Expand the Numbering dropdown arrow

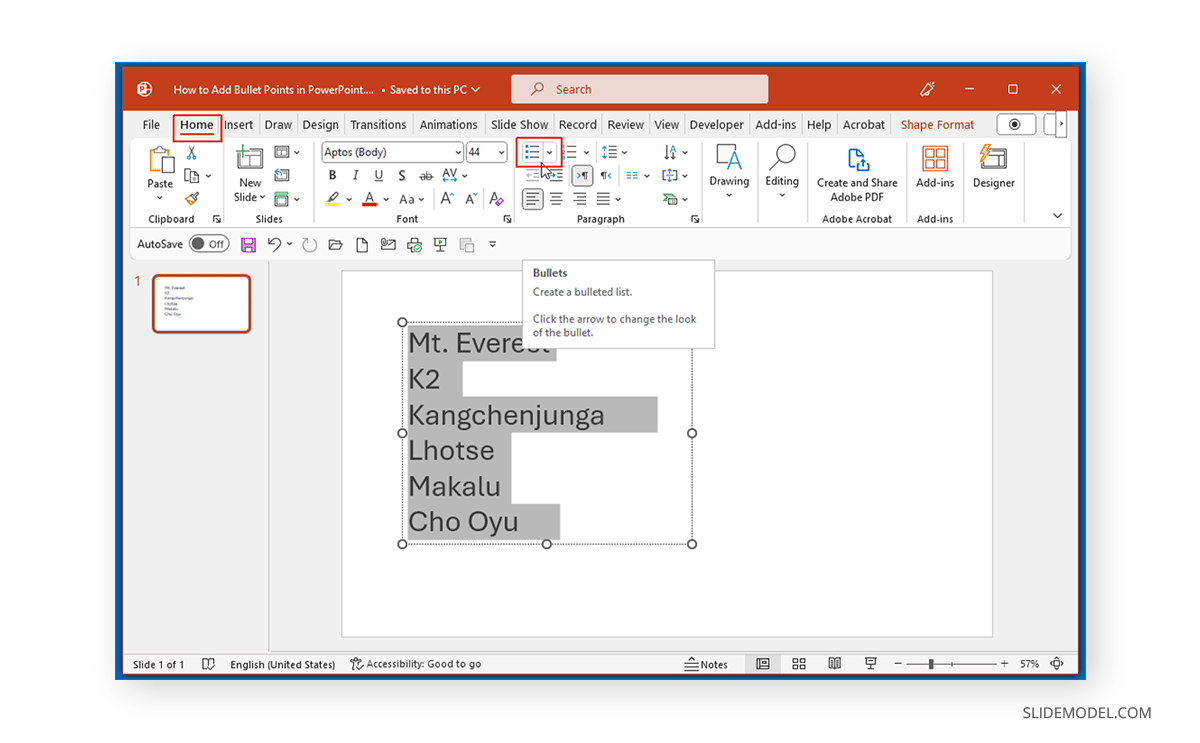587,152
